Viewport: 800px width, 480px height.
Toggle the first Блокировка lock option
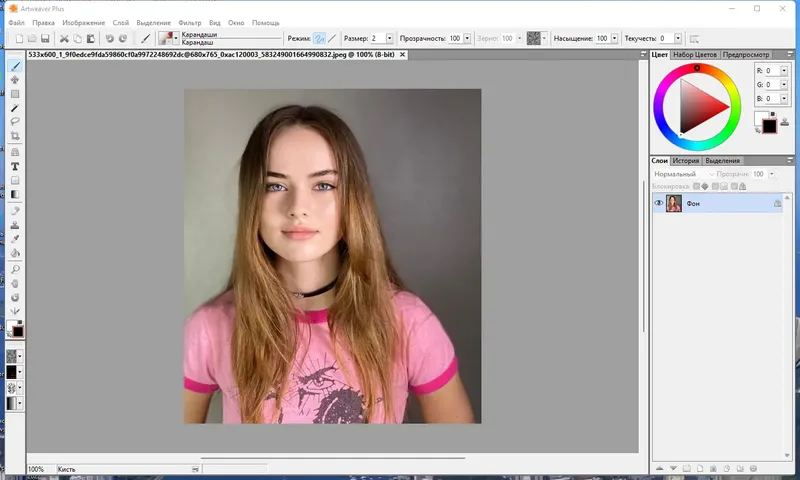[x=696, y=187]
